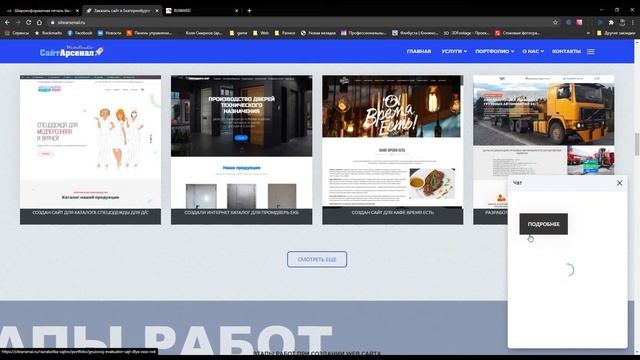Open a new browser tab with plus

coord(249,11)
